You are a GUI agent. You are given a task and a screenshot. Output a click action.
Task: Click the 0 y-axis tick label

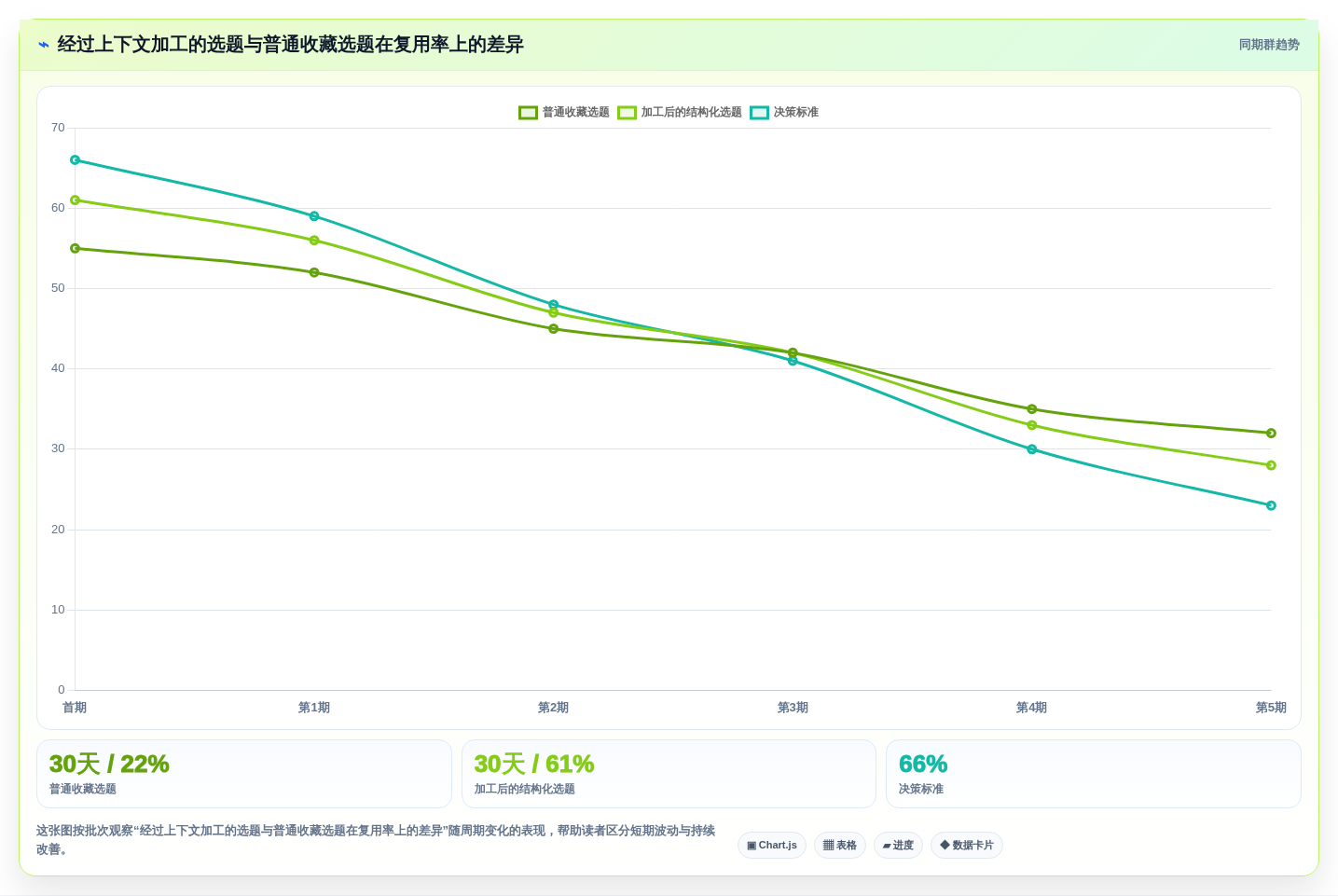62,690
